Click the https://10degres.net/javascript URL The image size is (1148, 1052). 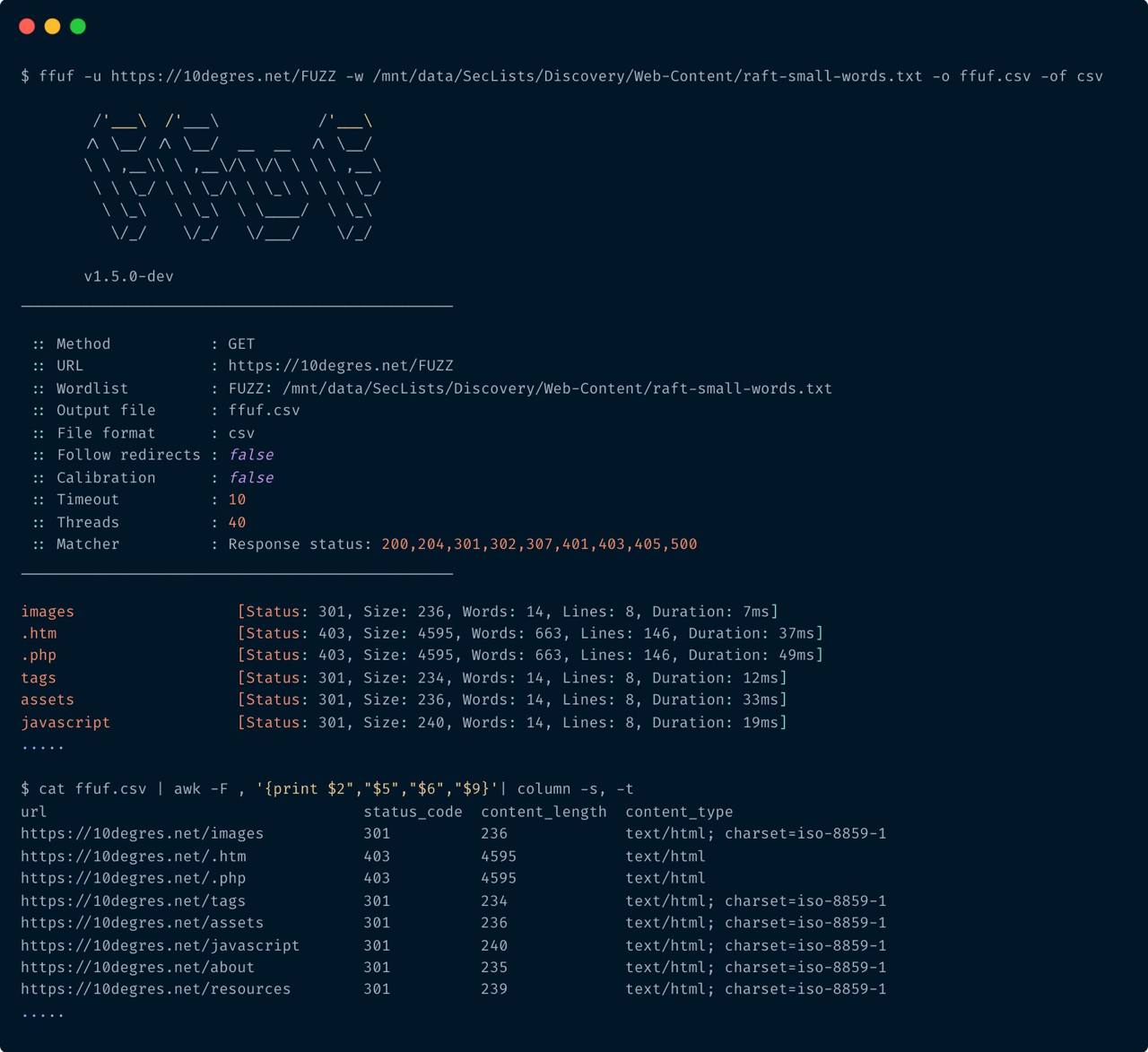tap(161, 945)
